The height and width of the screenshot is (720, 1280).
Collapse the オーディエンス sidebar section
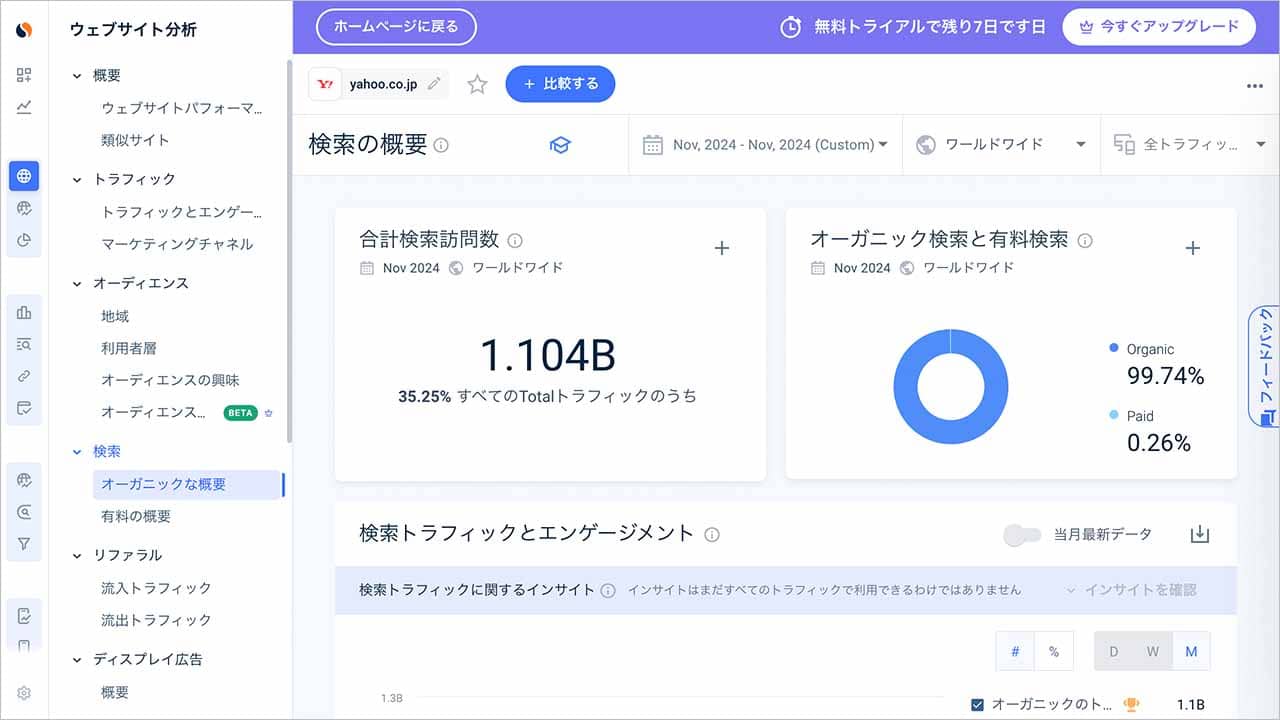(77, 284)
